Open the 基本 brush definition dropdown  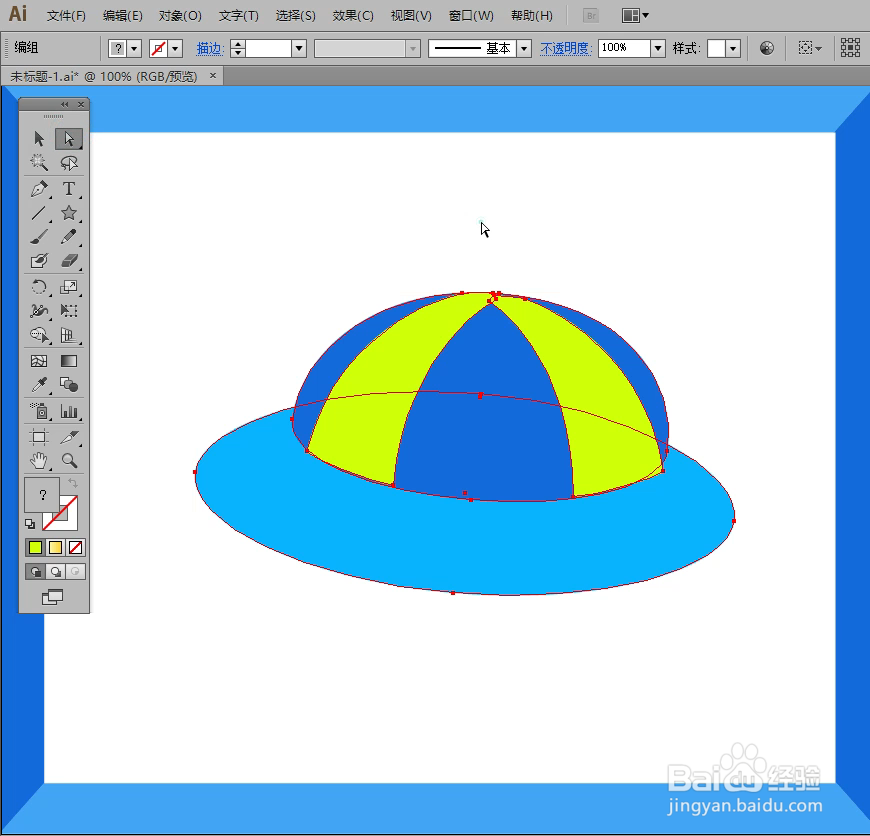click(x=524, y=49)
